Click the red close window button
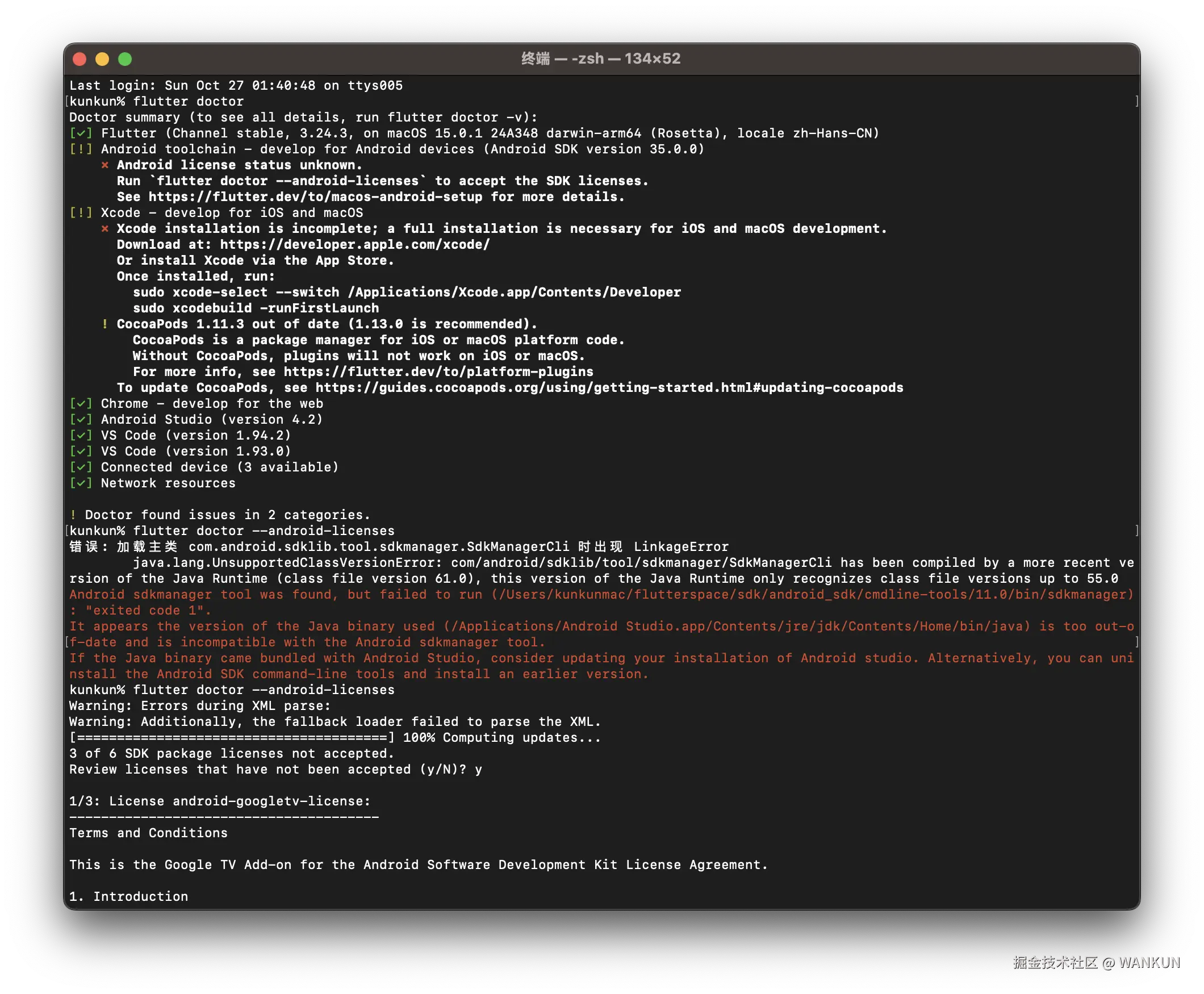Viewport: 1204px width, 994px height. 80,59
